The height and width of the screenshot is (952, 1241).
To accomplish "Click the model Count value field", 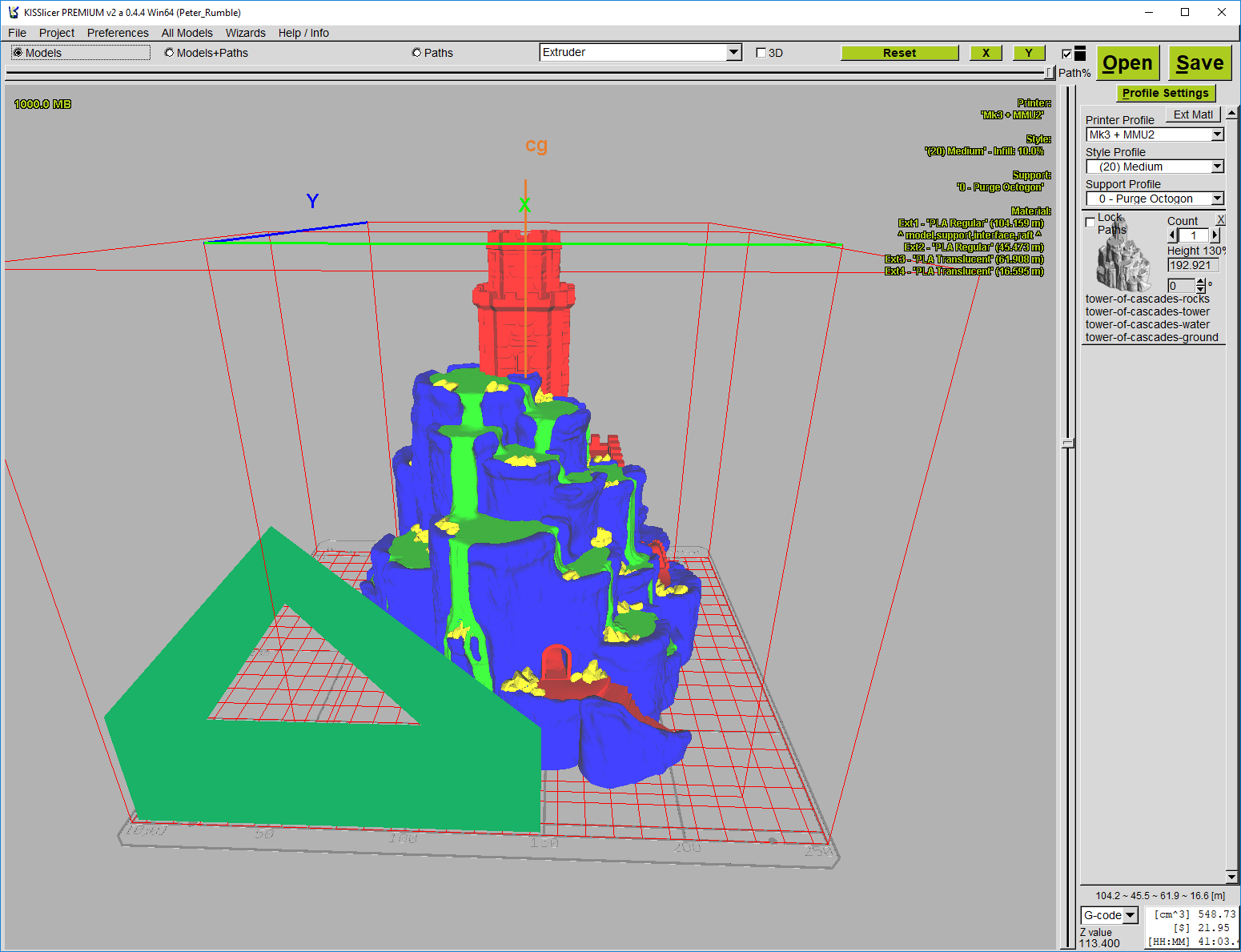I will [x=1193, y=235].
